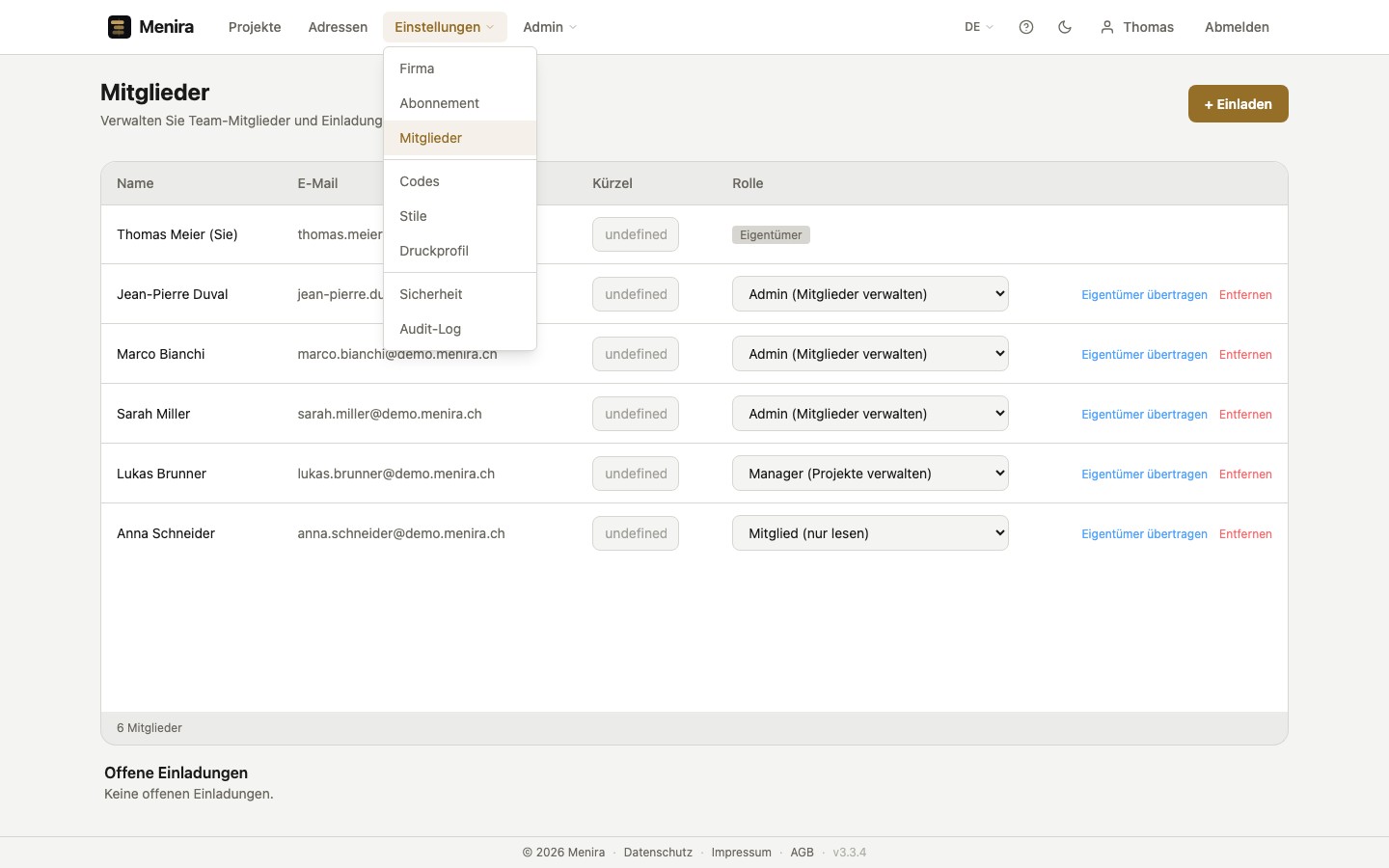This screenshot has width=1389, height=868.
Task: Open Codes settings
Action: click(460, 181)
